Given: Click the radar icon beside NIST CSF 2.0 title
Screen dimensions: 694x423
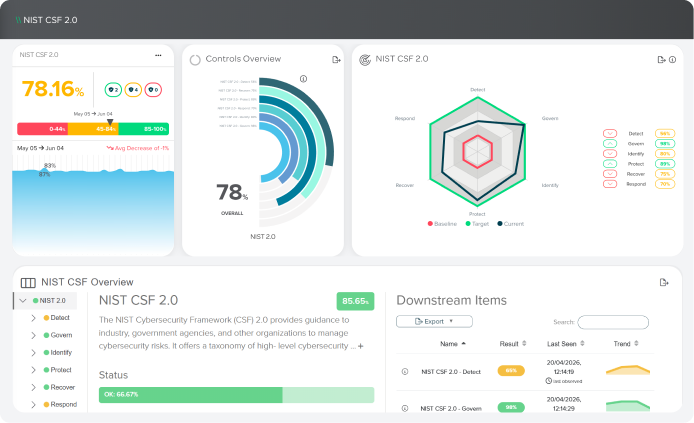Looking at the screenshot, I should click(365, 60).
